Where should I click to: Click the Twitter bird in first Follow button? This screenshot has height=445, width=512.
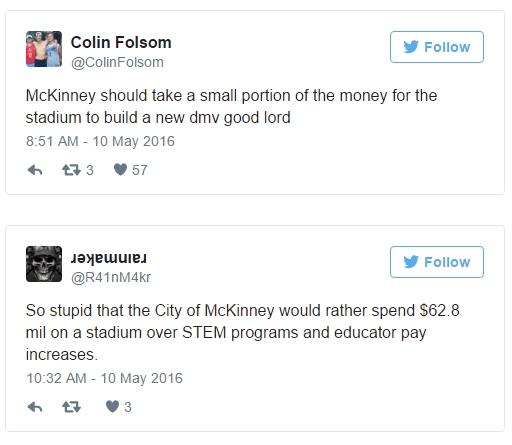(x=411, y=47)
